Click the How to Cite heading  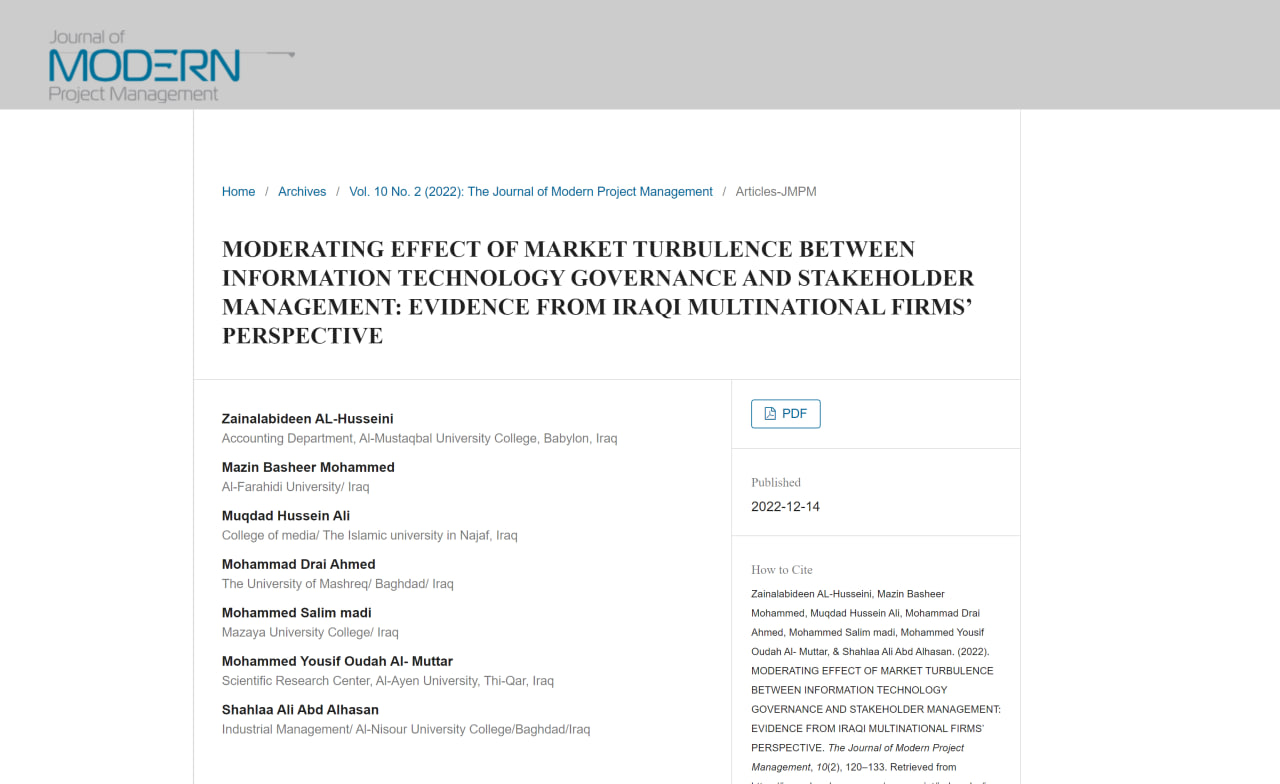coord(781,570)
